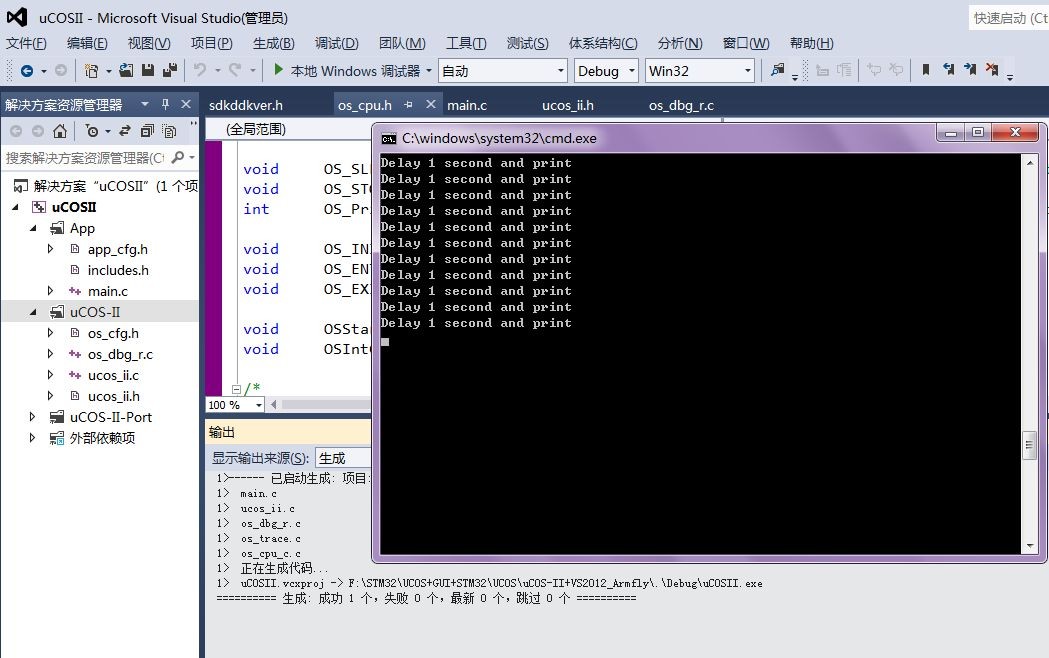1049x658 pixels.
Task: Open the debugger target dropdown arrow
Action: pos(429,70)
